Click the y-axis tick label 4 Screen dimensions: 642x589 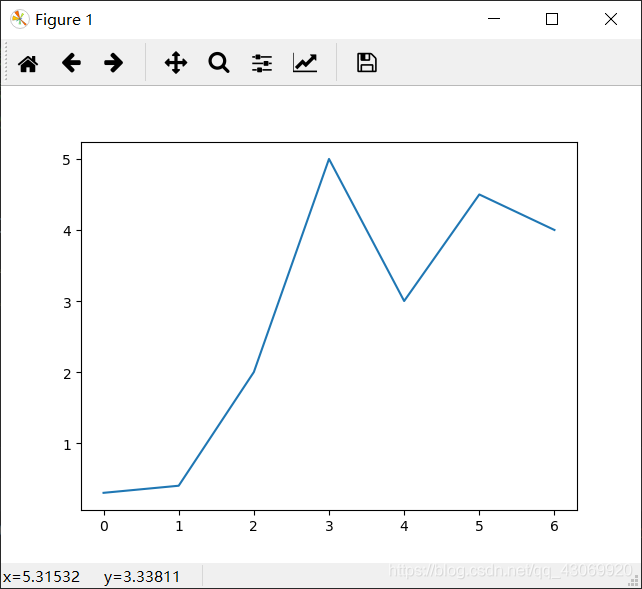coord(67,231)
